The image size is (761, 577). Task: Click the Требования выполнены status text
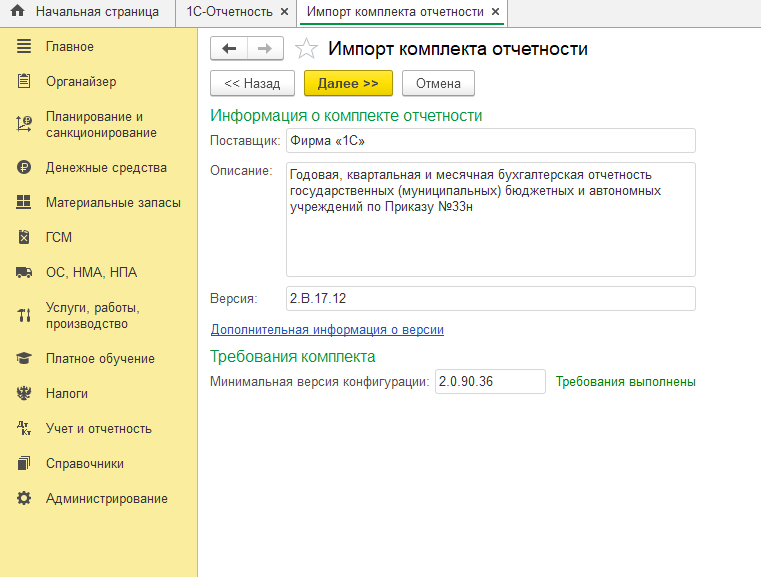click(x=626, y=382)
